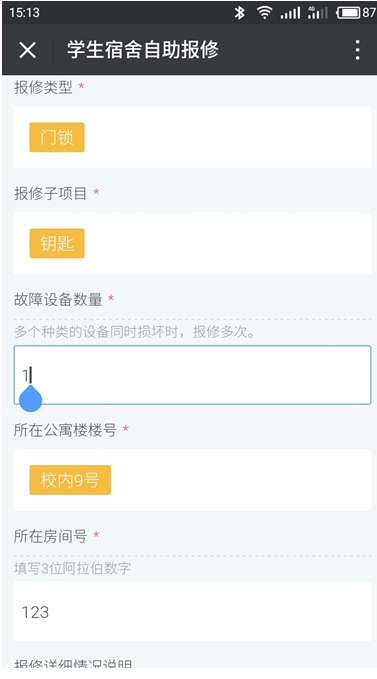Tap the 填写3位阿拉伯数字 hint text

tap(72, 568)
